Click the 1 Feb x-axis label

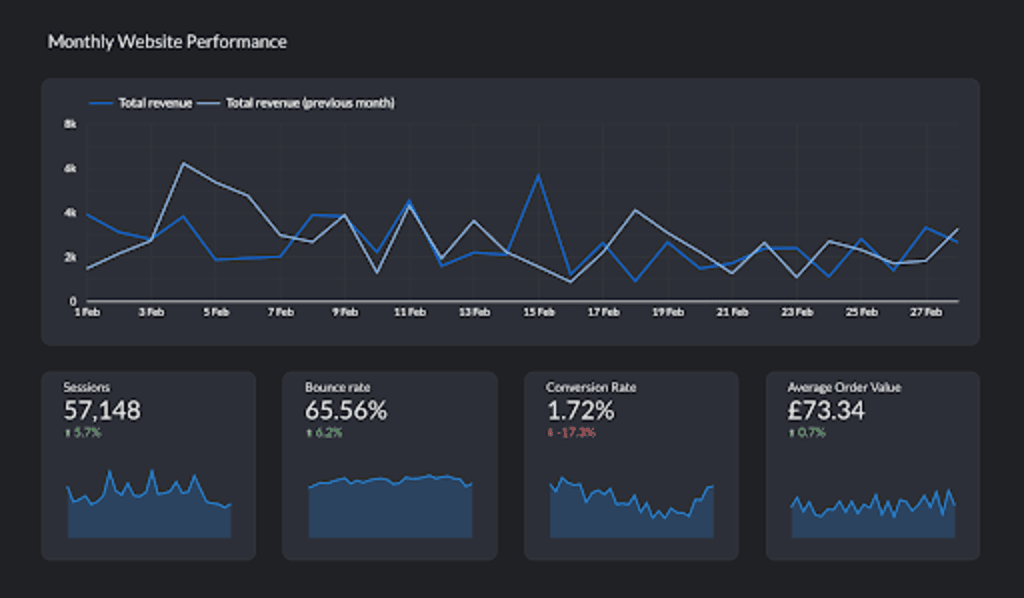[88, 312]
